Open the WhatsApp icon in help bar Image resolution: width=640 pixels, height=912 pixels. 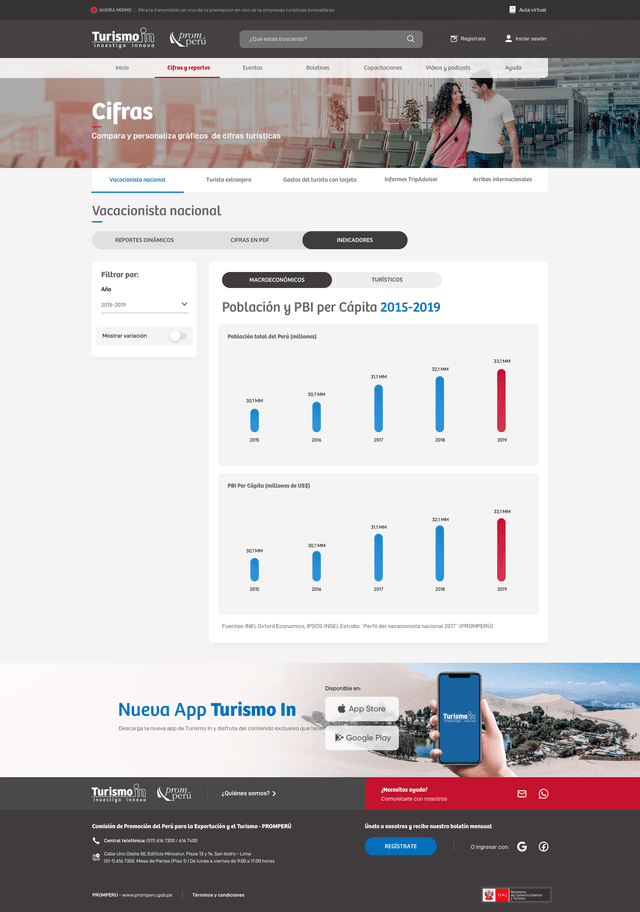[x=543, y=793]
